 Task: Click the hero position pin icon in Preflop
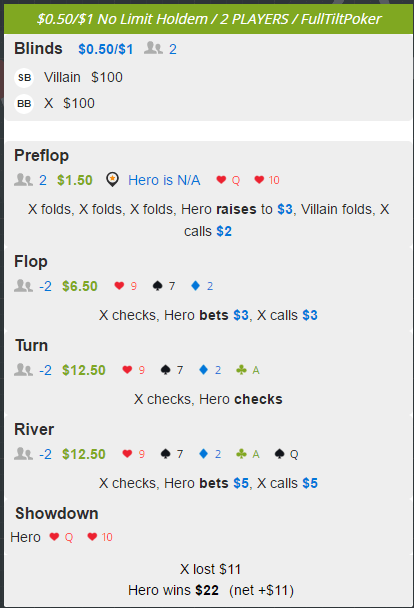pos(112,180)
